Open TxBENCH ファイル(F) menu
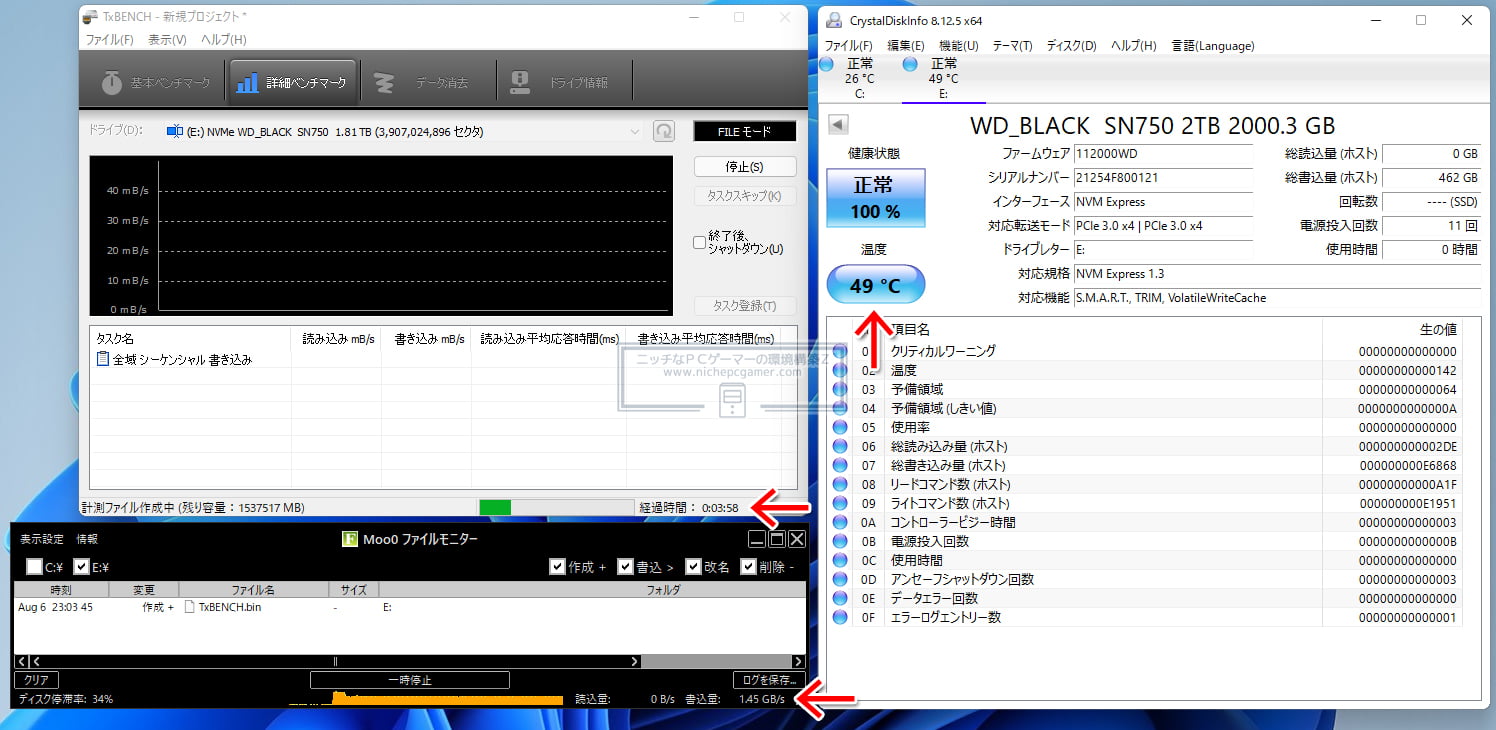Viewport: 1496px width, 730px height. [109, 40]
